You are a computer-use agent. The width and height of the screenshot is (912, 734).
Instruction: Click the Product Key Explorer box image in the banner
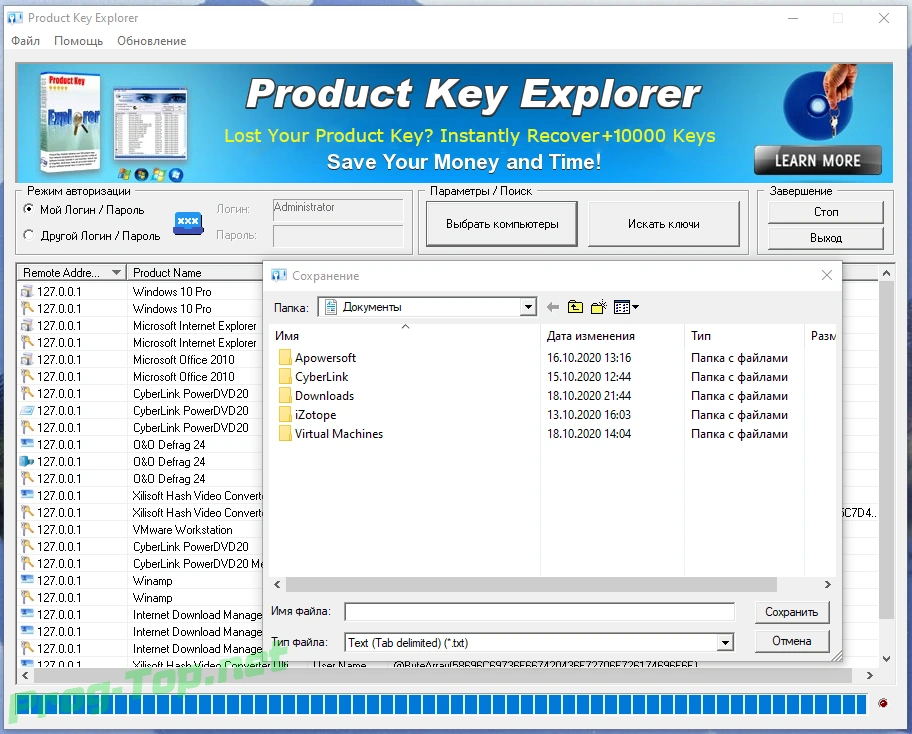(x=70, y=123)
